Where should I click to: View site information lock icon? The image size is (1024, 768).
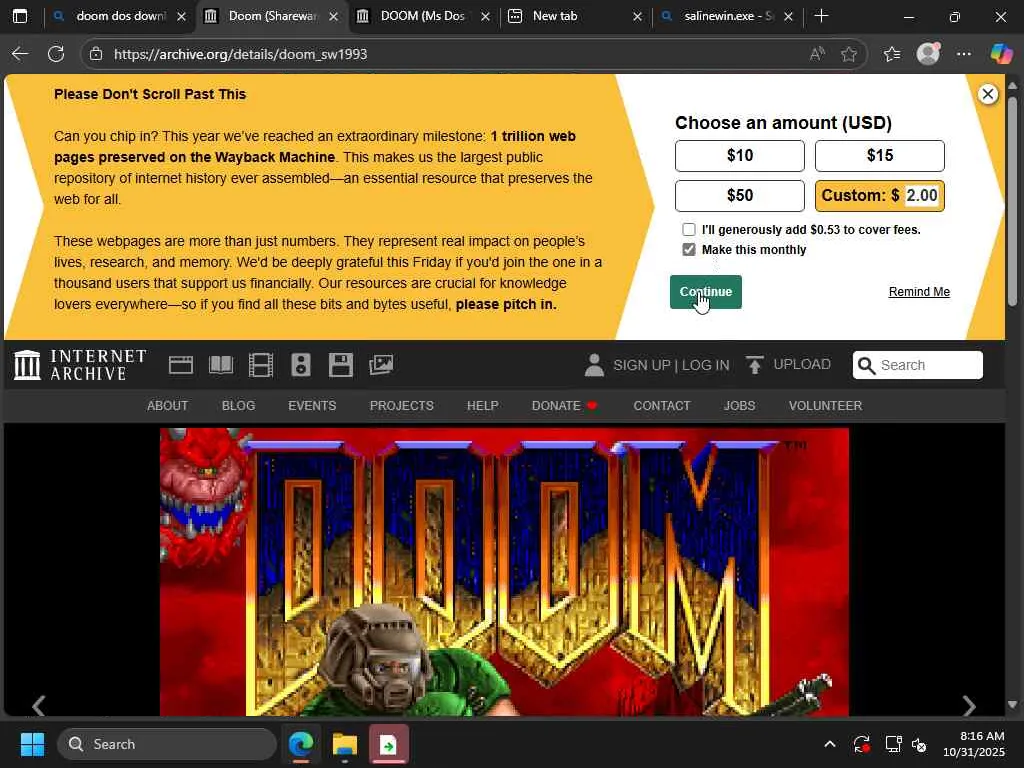pos(96,54)
